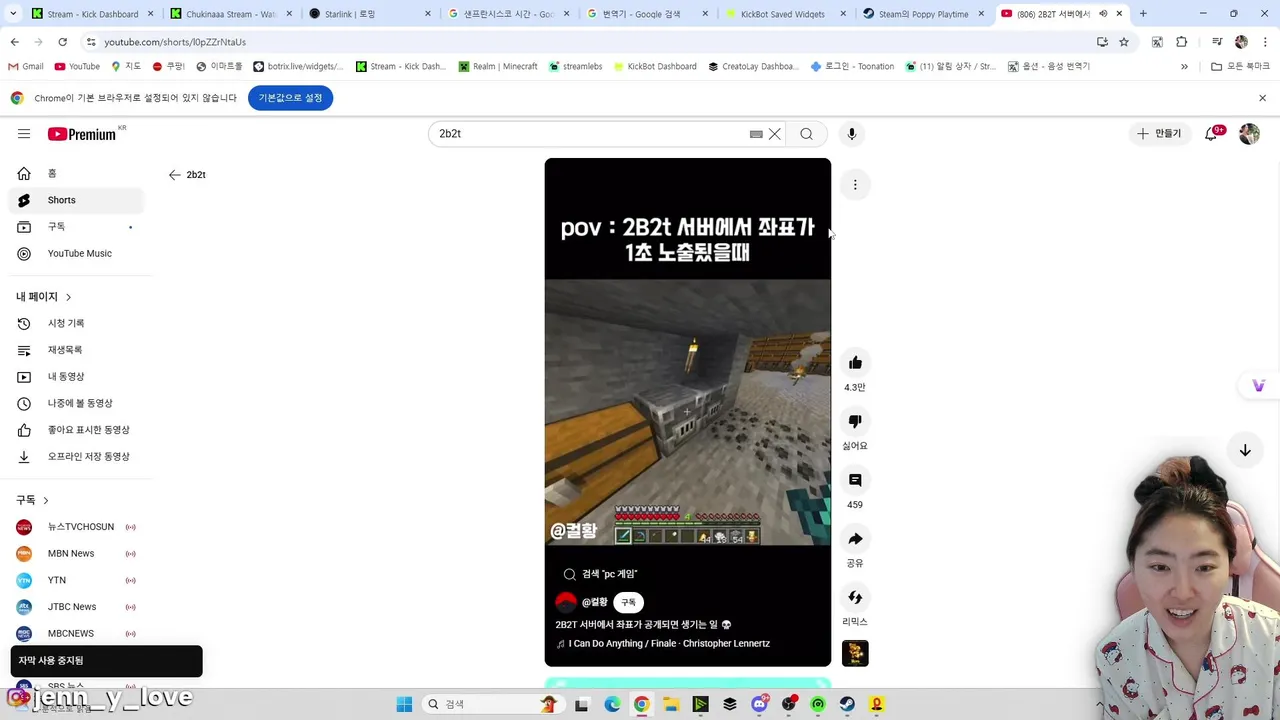Image resolution: width=1280 pixels, height=720 pixels.
Task: Expand the 내 페이지 section
Action: [x=44, y=297]
